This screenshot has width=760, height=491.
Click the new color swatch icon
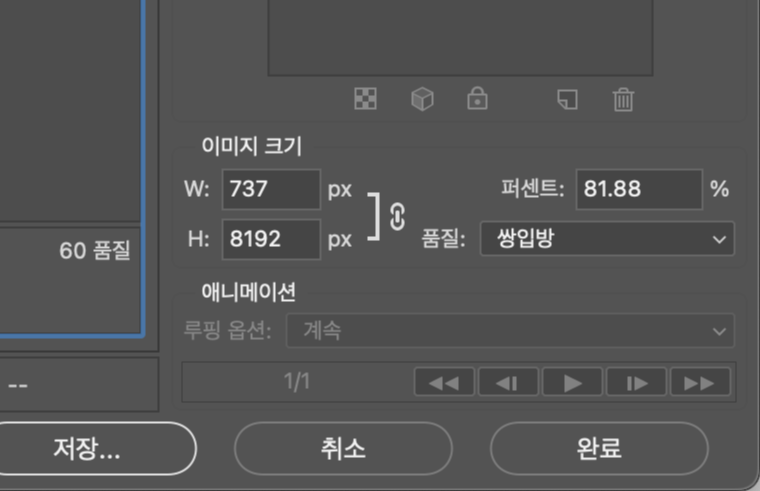pos(567,99)
